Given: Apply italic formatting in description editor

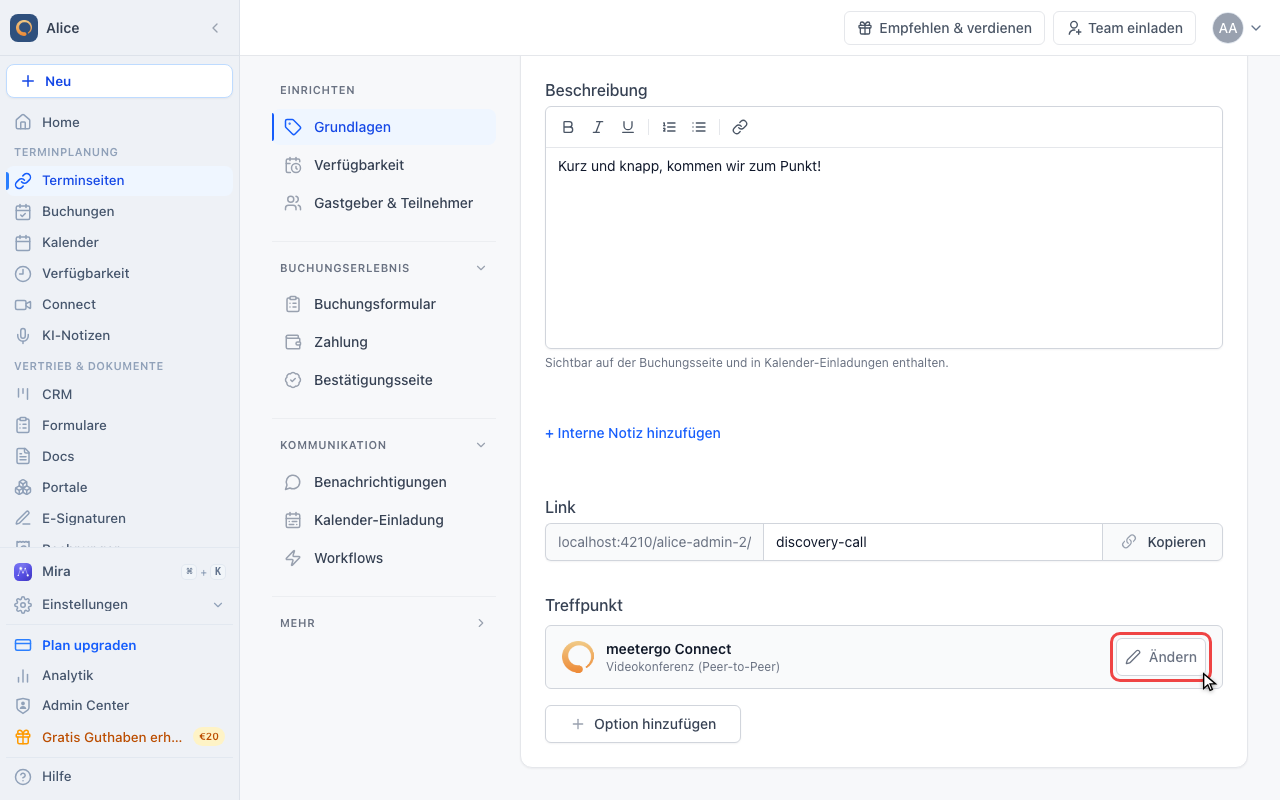Looking at the screenshot, I should click(x=598, y=127).
